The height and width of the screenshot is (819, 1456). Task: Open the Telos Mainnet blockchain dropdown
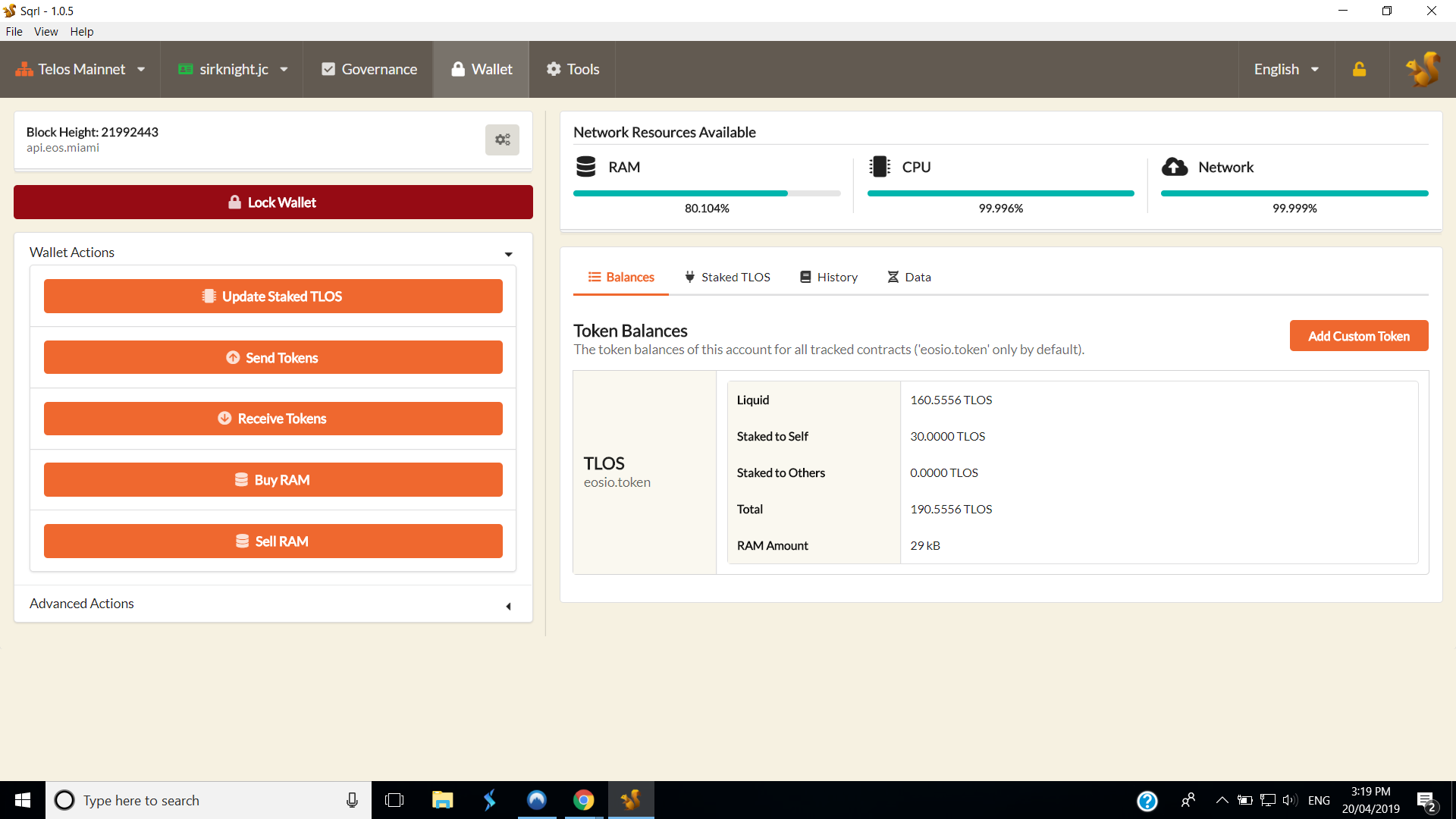click(80, 69)
